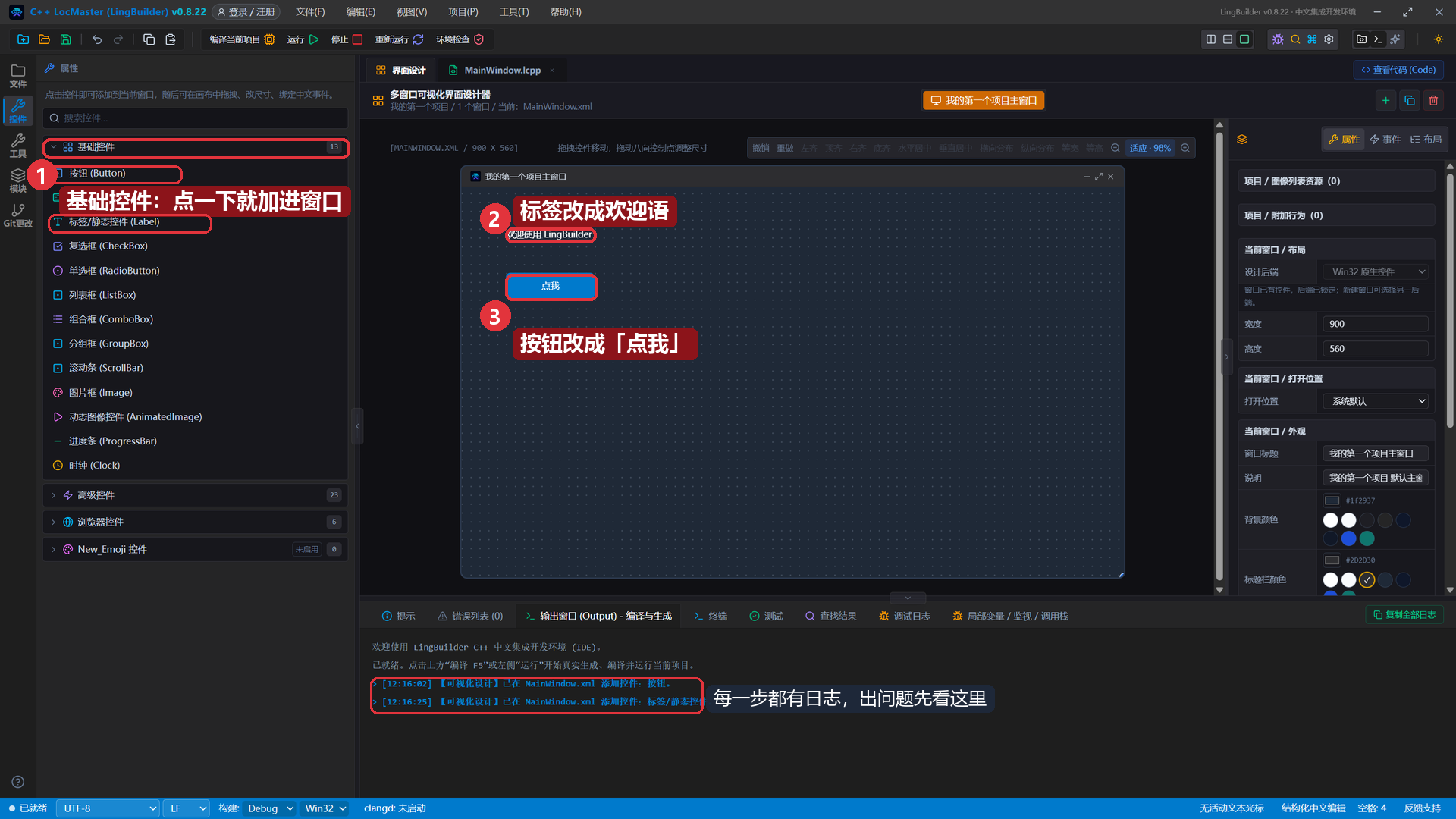This screenshot has width=1456, height=819.
Task: Collapse the 基础控件 category
Action: pos(196,147)
